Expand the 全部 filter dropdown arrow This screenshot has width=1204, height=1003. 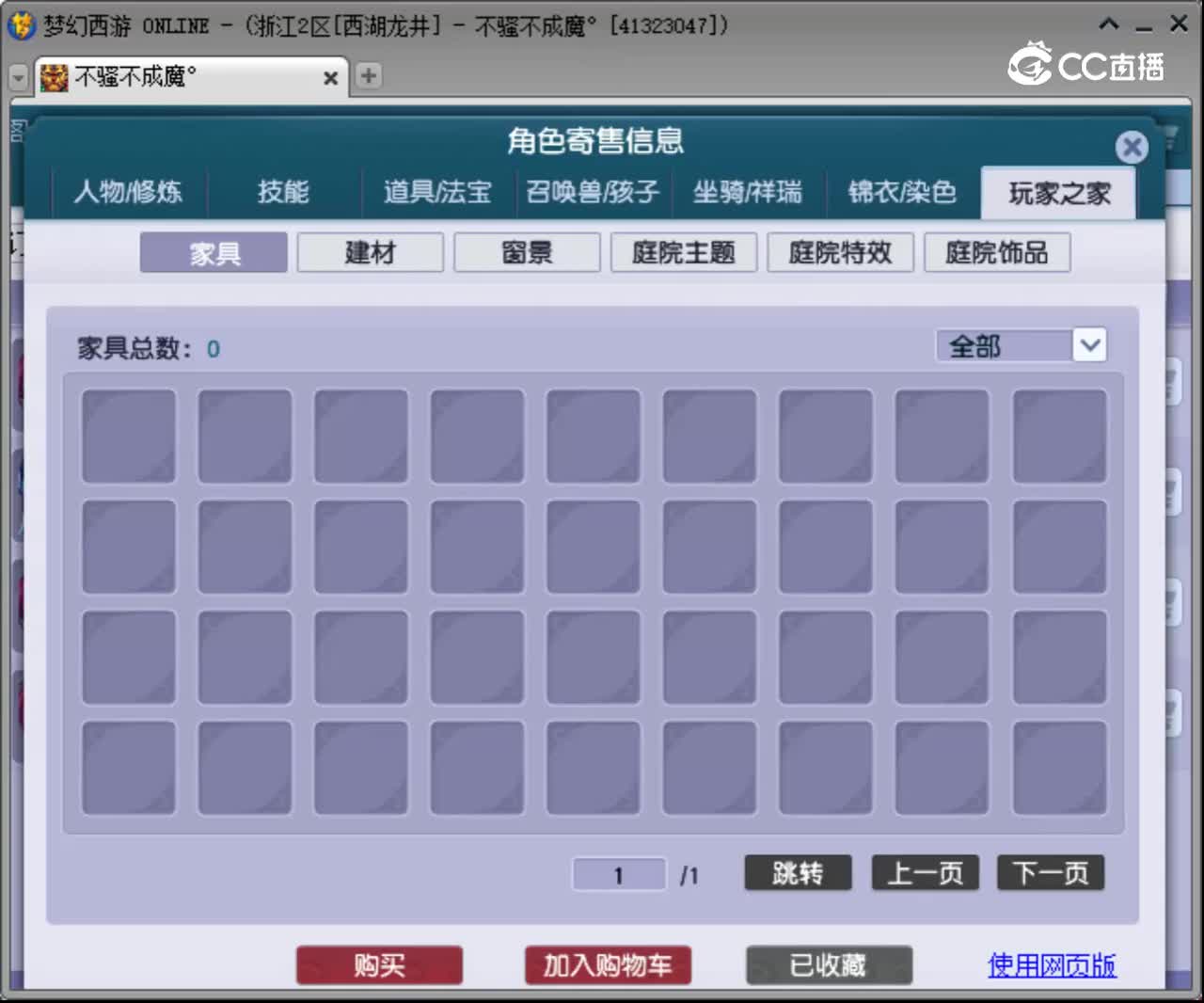coord(1090,345)
